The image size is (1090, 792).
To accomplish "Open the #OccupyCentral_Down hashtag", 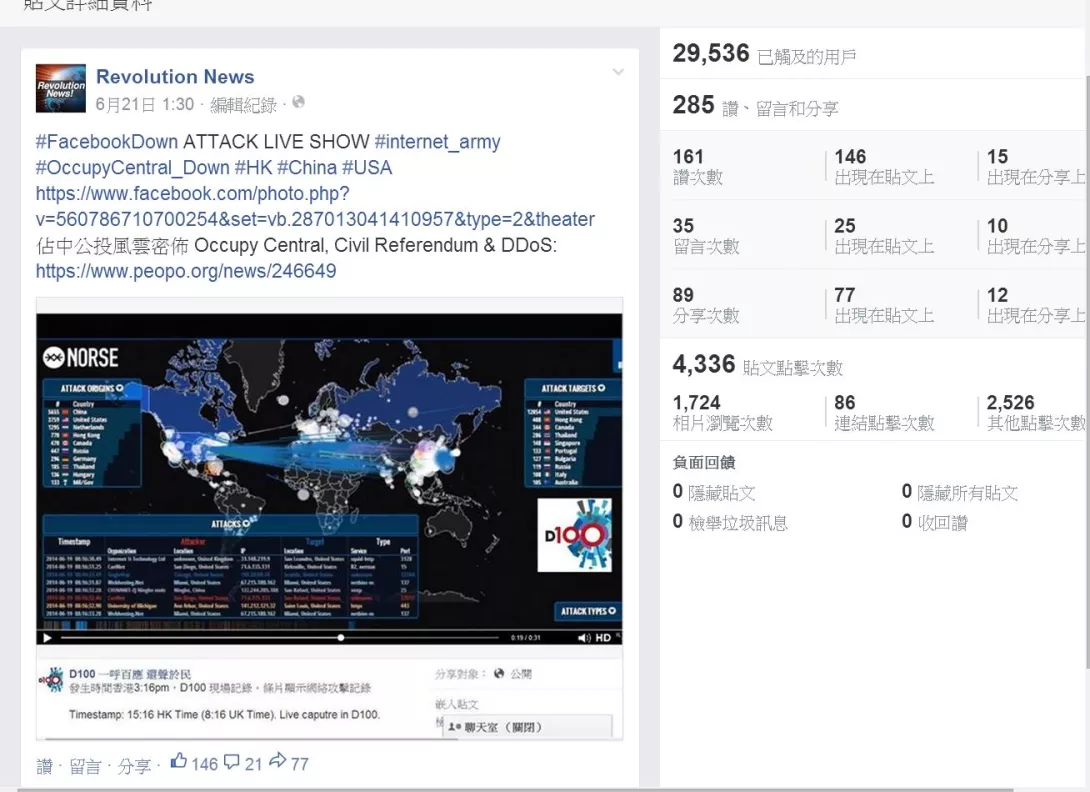I will tap(133, 168).
